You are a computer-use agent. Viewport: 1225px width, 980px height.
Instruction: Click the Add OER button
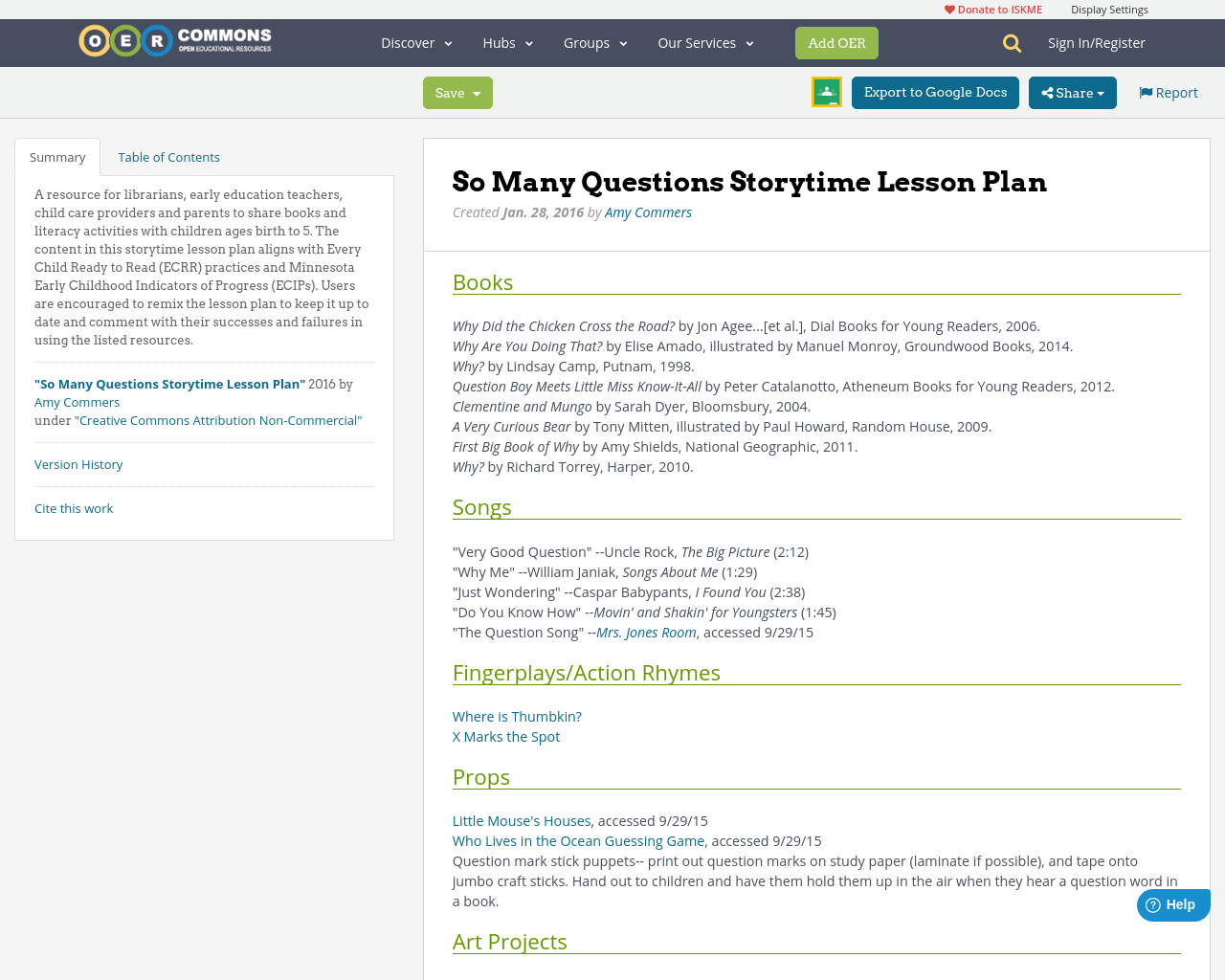836,42
